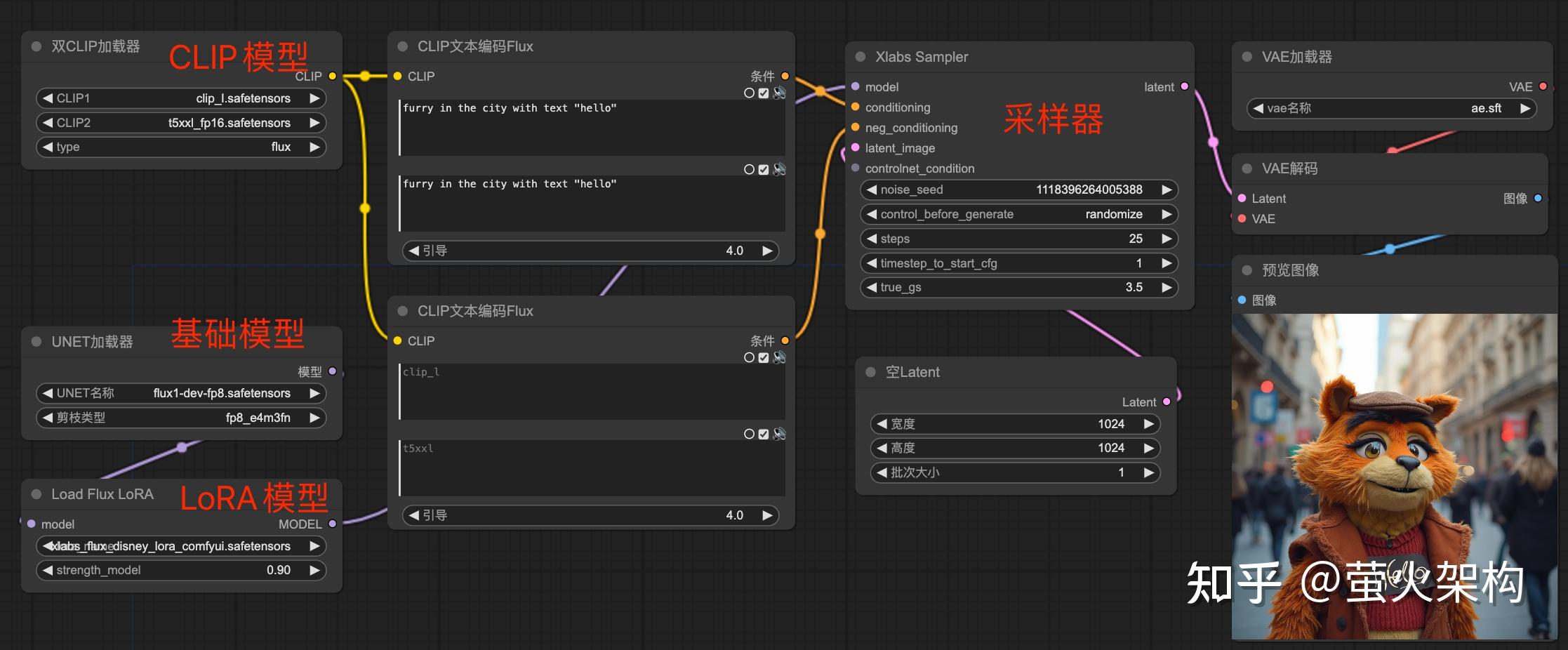Viewport: 1568px width, 650px height.
Task: Toggle the checkbox above the clip_l field
Action: pos(764,357)
